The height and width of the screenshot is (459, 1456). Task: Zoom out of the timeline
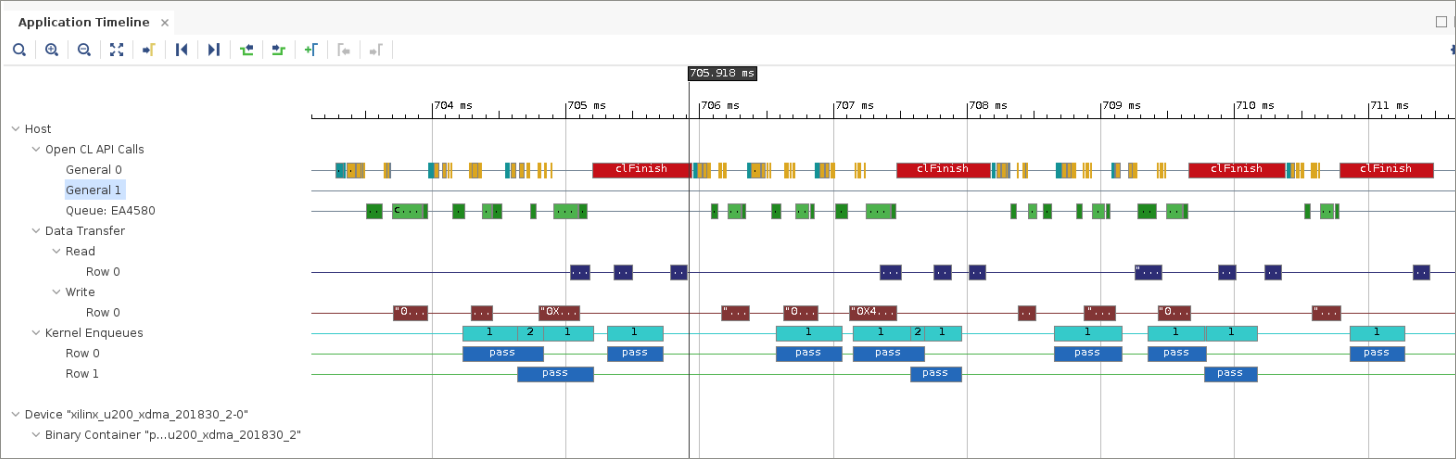(84, 49)
